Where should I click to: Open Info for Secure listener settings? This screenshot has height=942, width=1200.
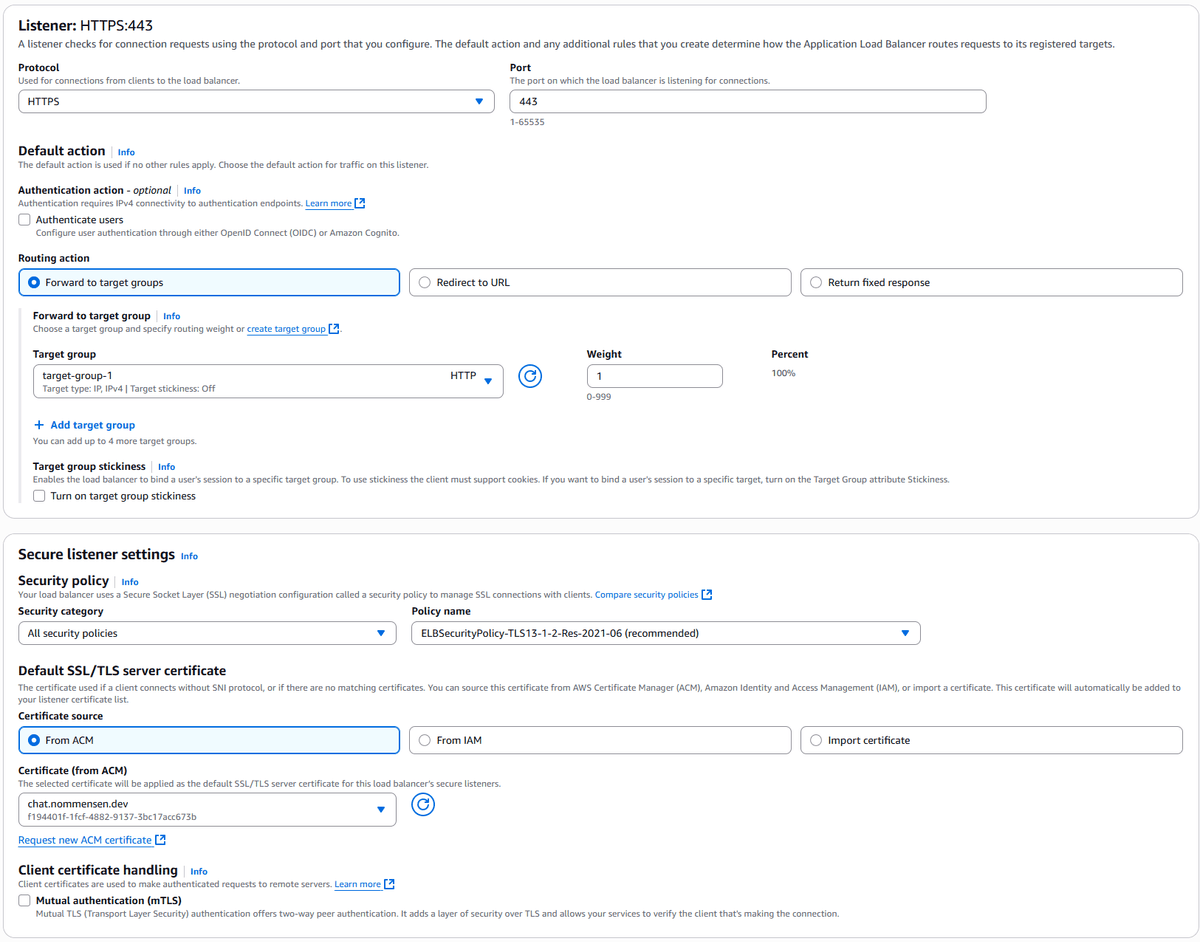[189, 556]
